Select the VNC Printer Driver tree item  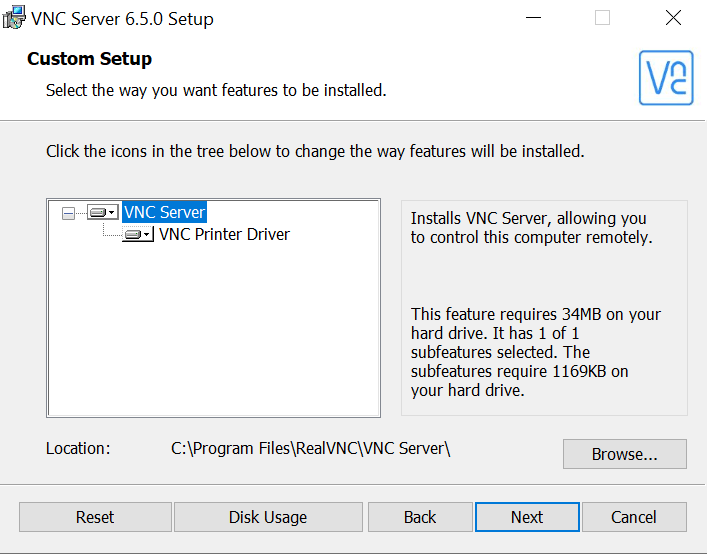[x=224, y=234]
